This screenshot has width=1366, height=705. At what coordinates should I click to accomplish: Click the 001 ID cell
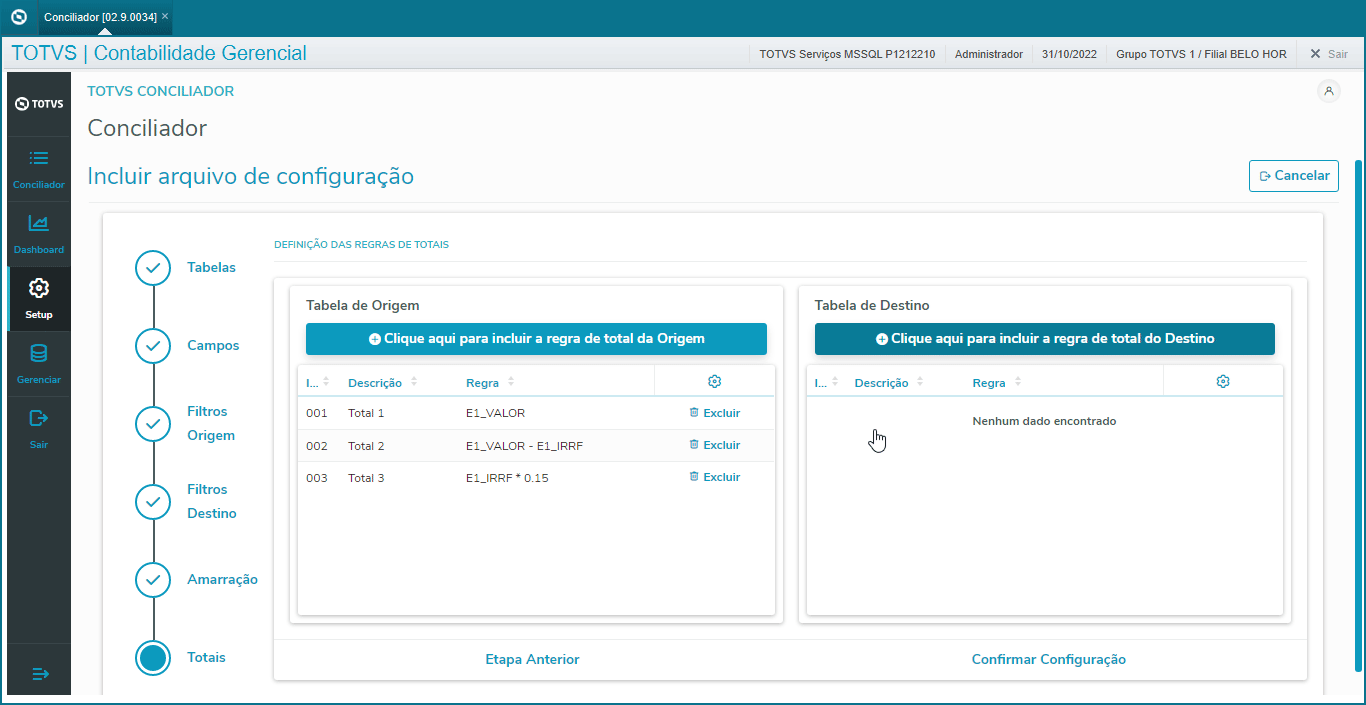(x=317, y=413)
